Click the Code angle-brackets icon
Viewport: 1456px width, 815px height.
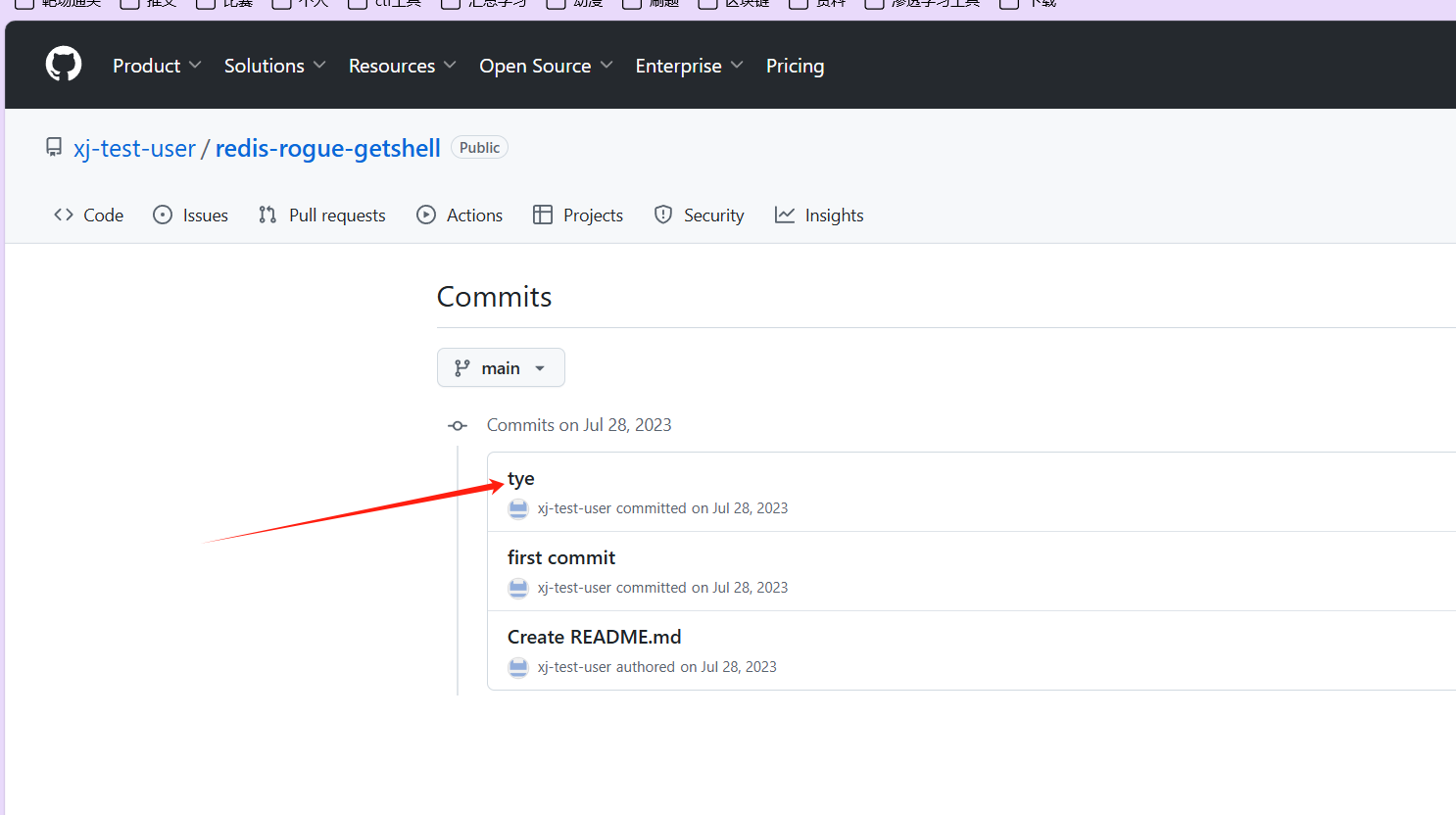(64, 215)
